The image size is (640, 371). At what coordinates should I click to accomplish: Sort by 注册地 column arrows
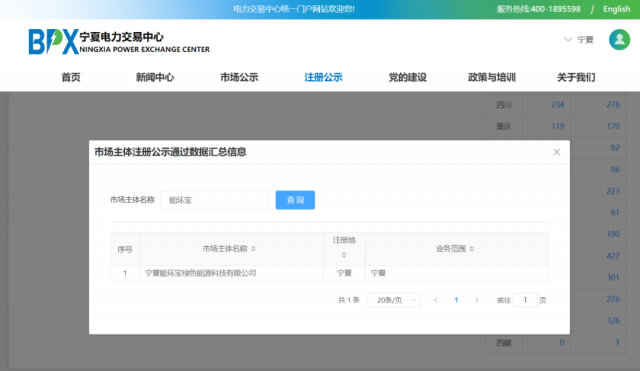click(x=344, y=255)
